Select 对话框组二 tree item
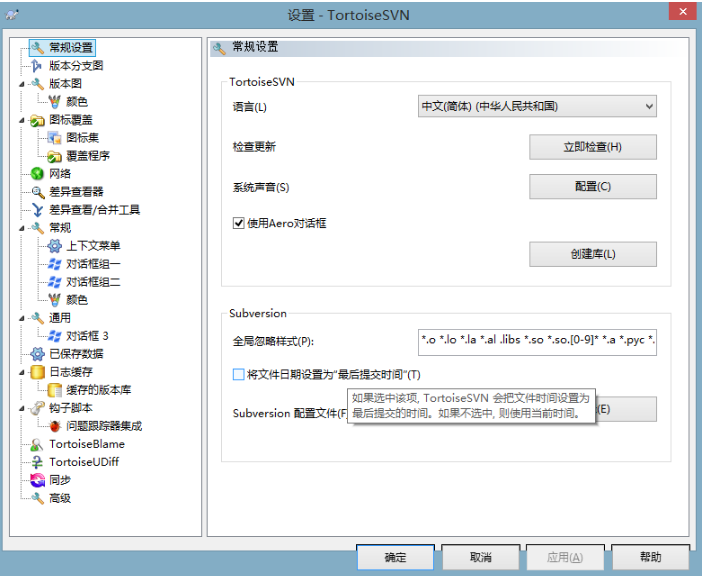Image resolution: width=708 pixels, height=576 pixels. 93,282
